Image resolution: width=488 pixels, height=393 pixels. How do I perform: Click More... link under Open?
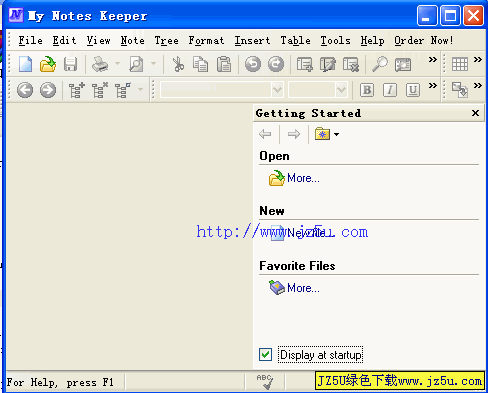coord(303,178)
